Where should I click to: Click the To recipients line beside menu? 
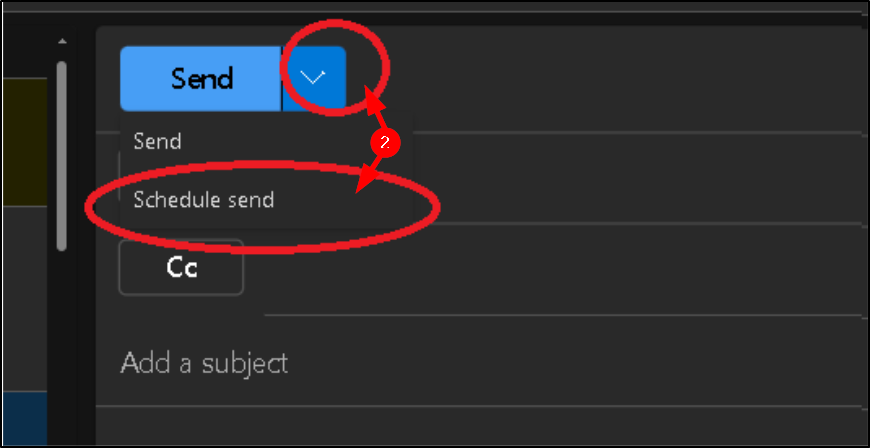[x=638, y=178]
